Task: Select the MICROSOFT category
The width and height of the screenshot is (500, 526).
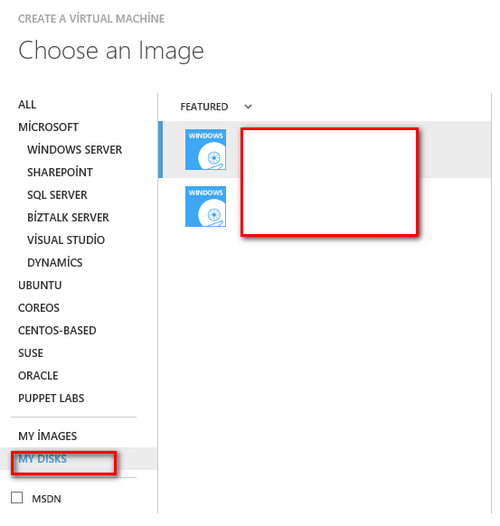Action: (x=48, y=127)
